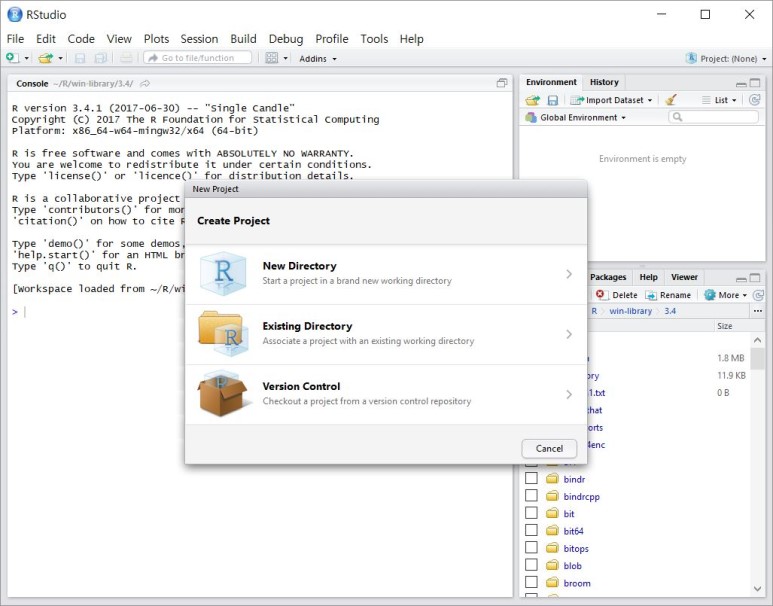The width and height of the screenshot is (773, 606).
Task: Open the Edit menu
Action: pyautogui.click(x=46, y=39)
